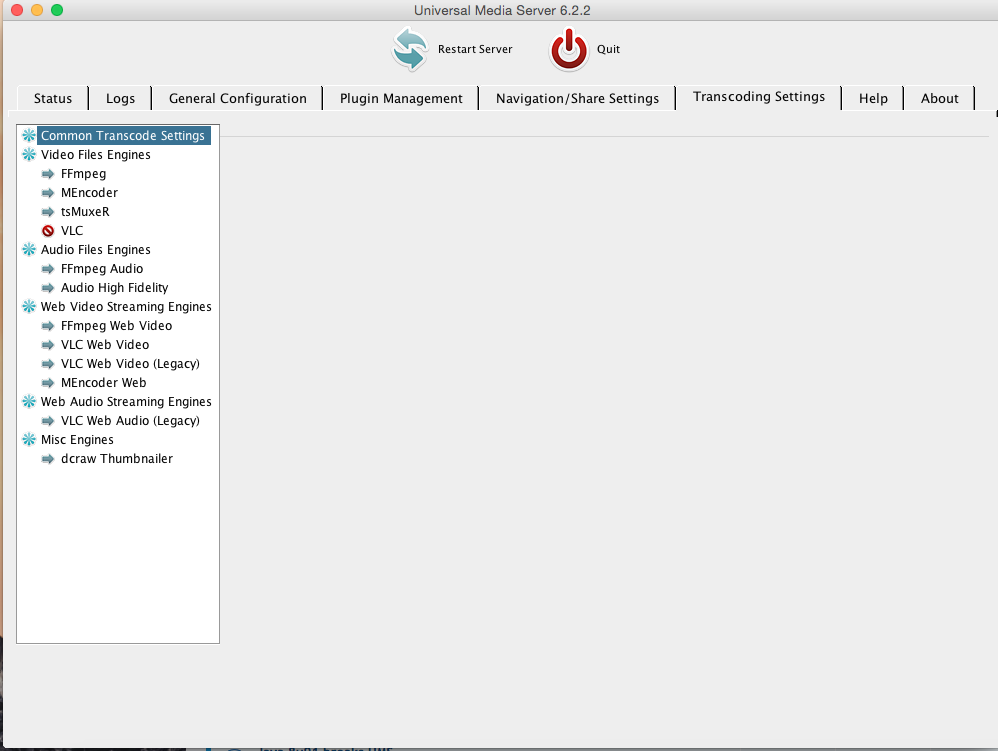Click the asterisk icon beside Misc Engines
Screen dimensions: 998x751
pos(29,440)
